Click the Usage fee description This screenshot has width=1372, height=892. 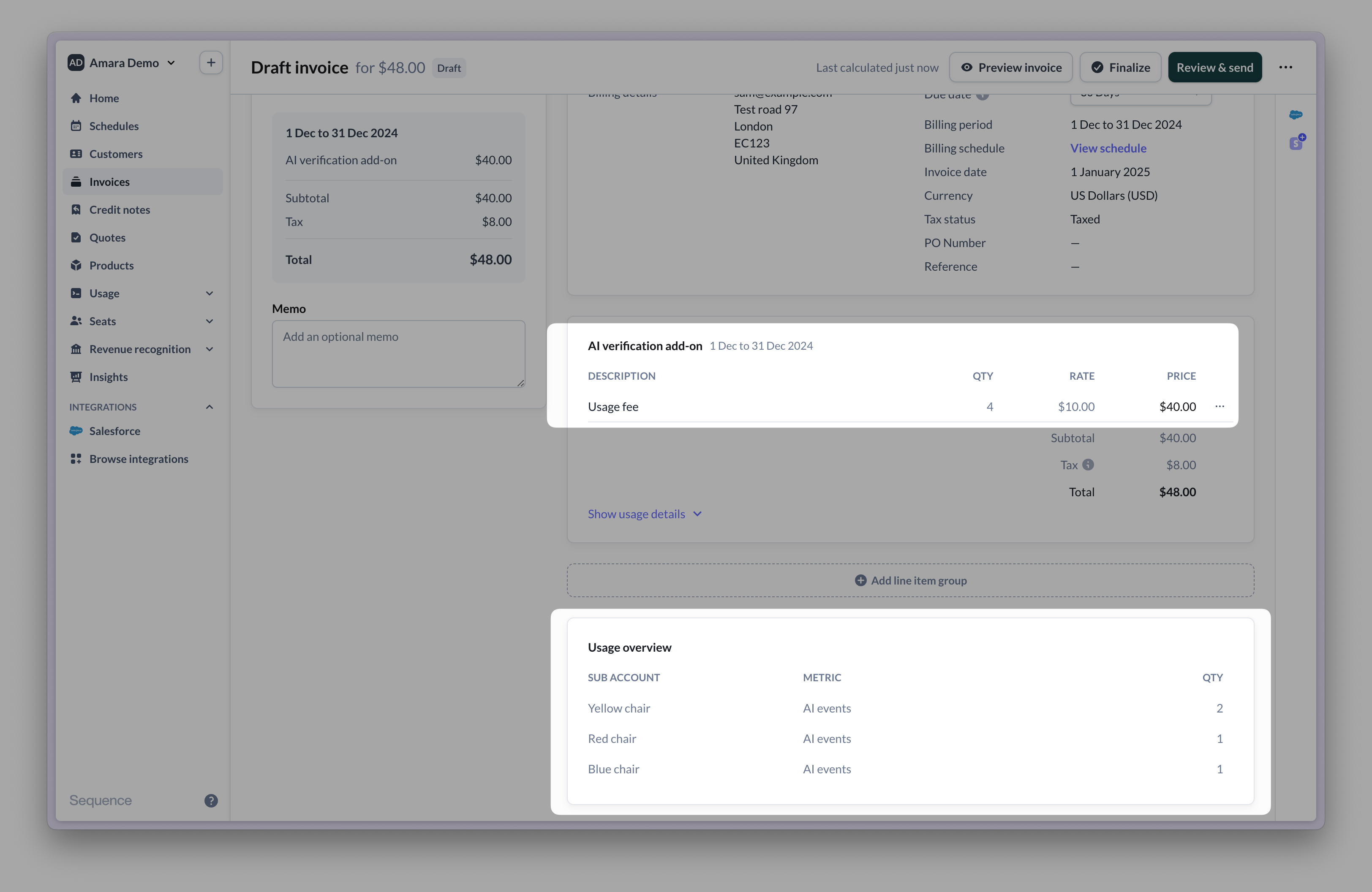coord(613,406)
